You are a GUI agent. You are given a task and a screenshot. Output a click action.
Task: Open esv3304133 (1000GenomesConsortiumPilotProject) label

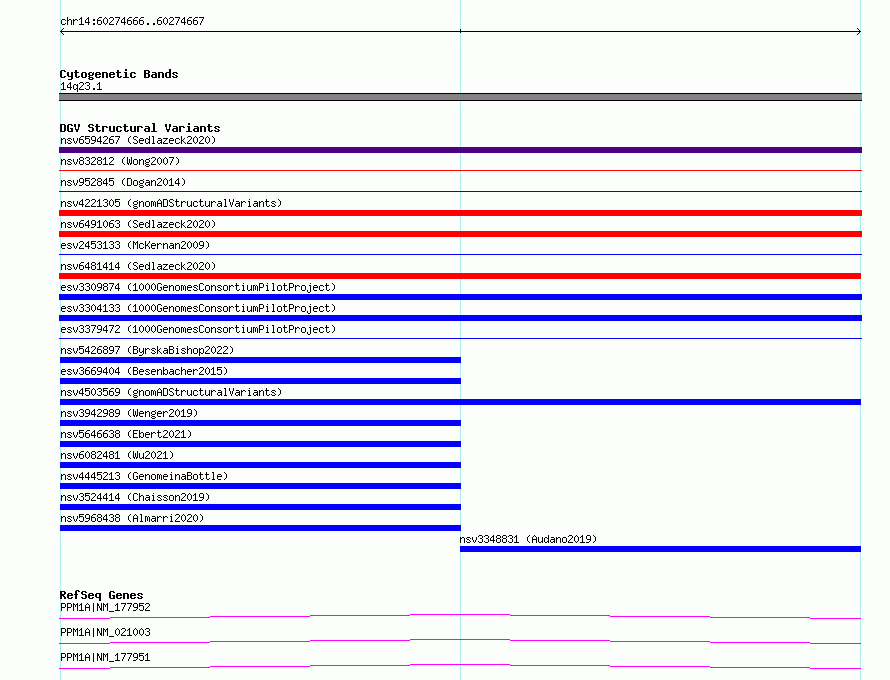pos(198,308)
